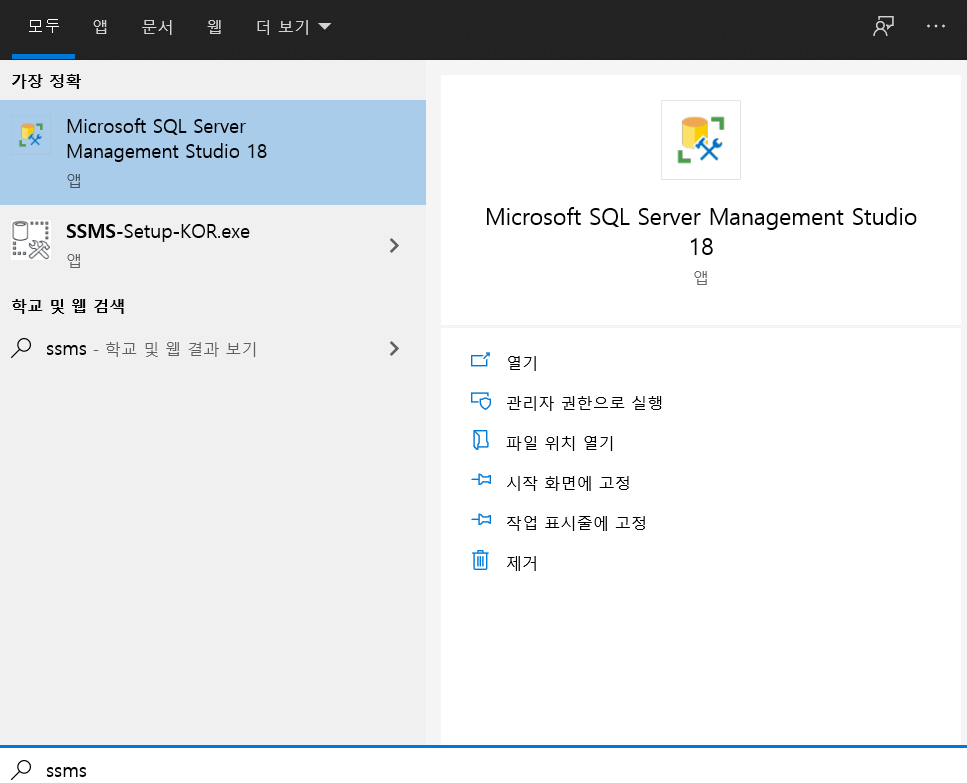This screenshot has height=783, width=967.
Task: Select Microsoft SQL Server Management Studio 18 result
Action: pyautogui.click(x=213, y=152)
